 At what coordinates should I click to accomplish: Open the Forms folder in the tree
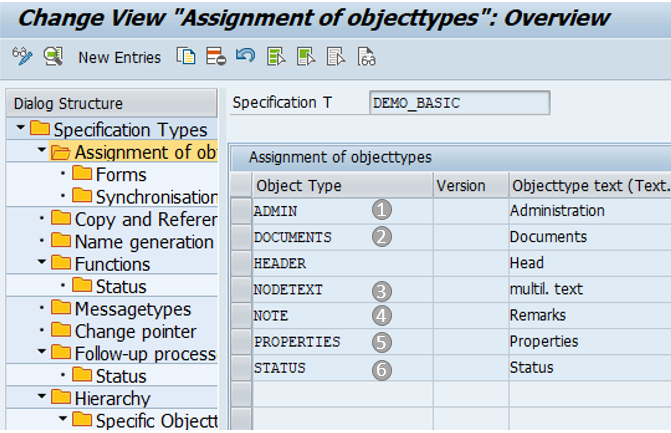tap(120, 175)
